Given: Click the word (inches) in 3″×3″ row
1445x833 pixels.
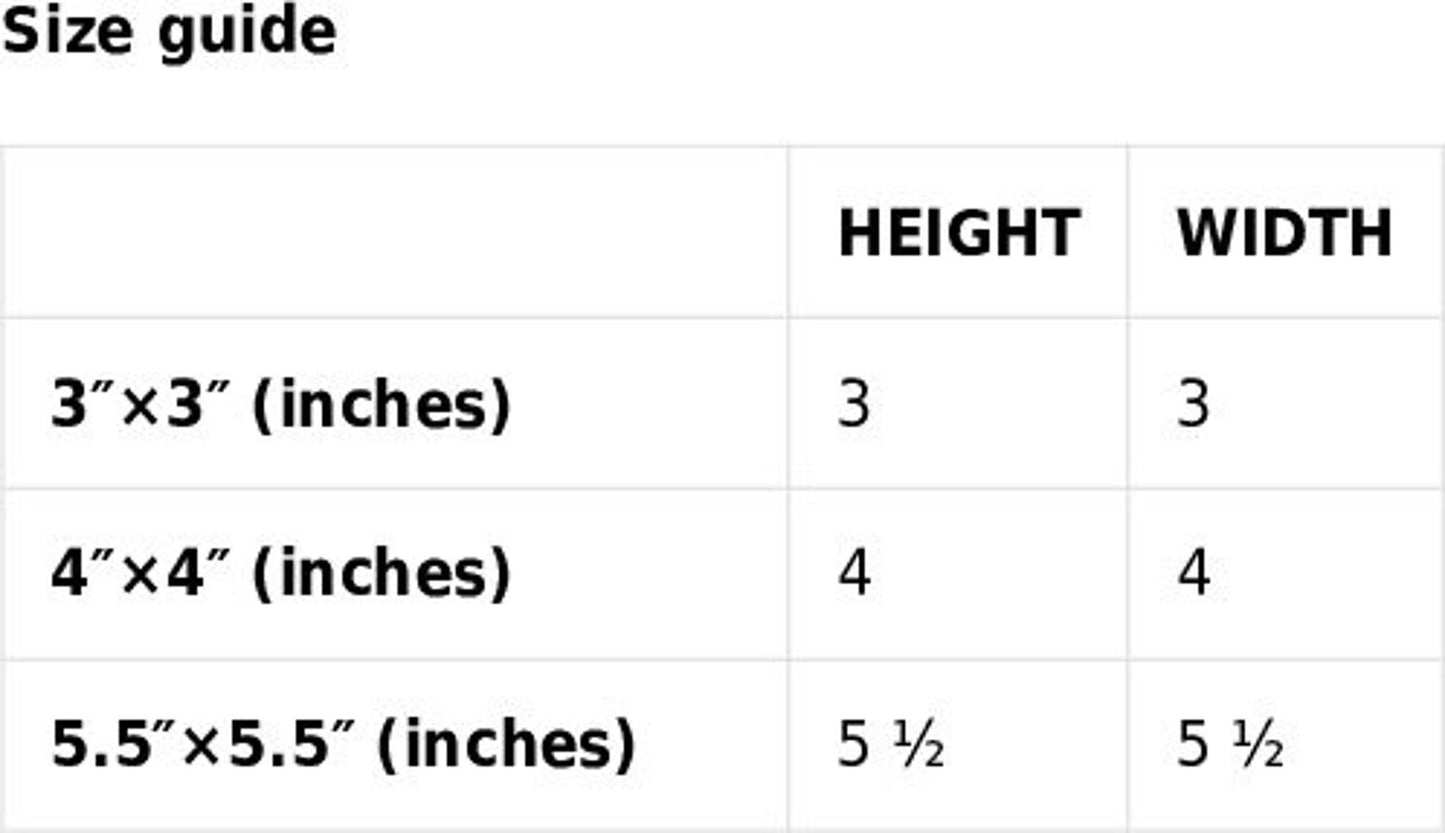Looking at the screenshot, I should pyautogui.click(x=381, y=405).
